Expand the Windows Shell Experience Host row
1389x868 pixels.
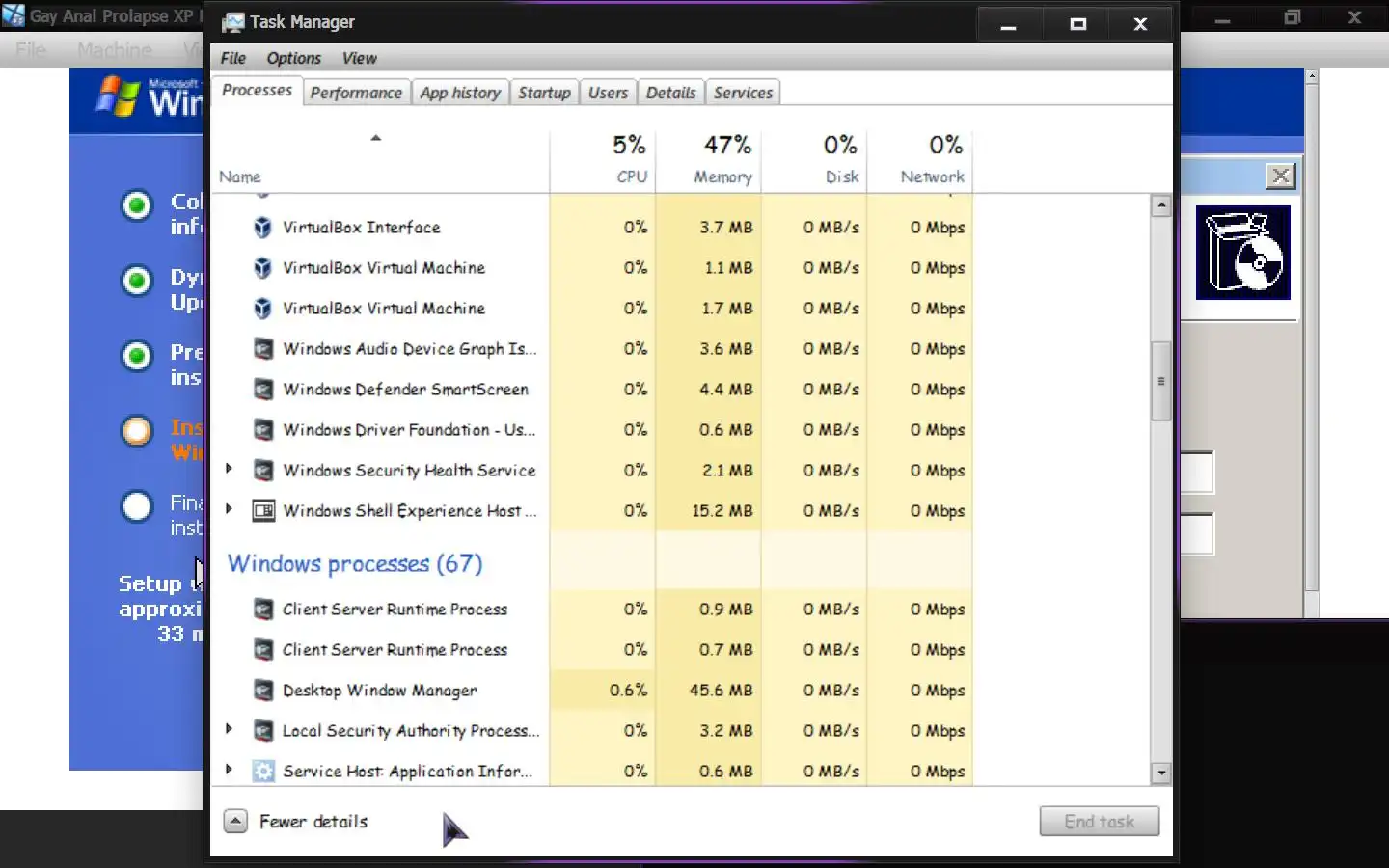pos(229,508)
